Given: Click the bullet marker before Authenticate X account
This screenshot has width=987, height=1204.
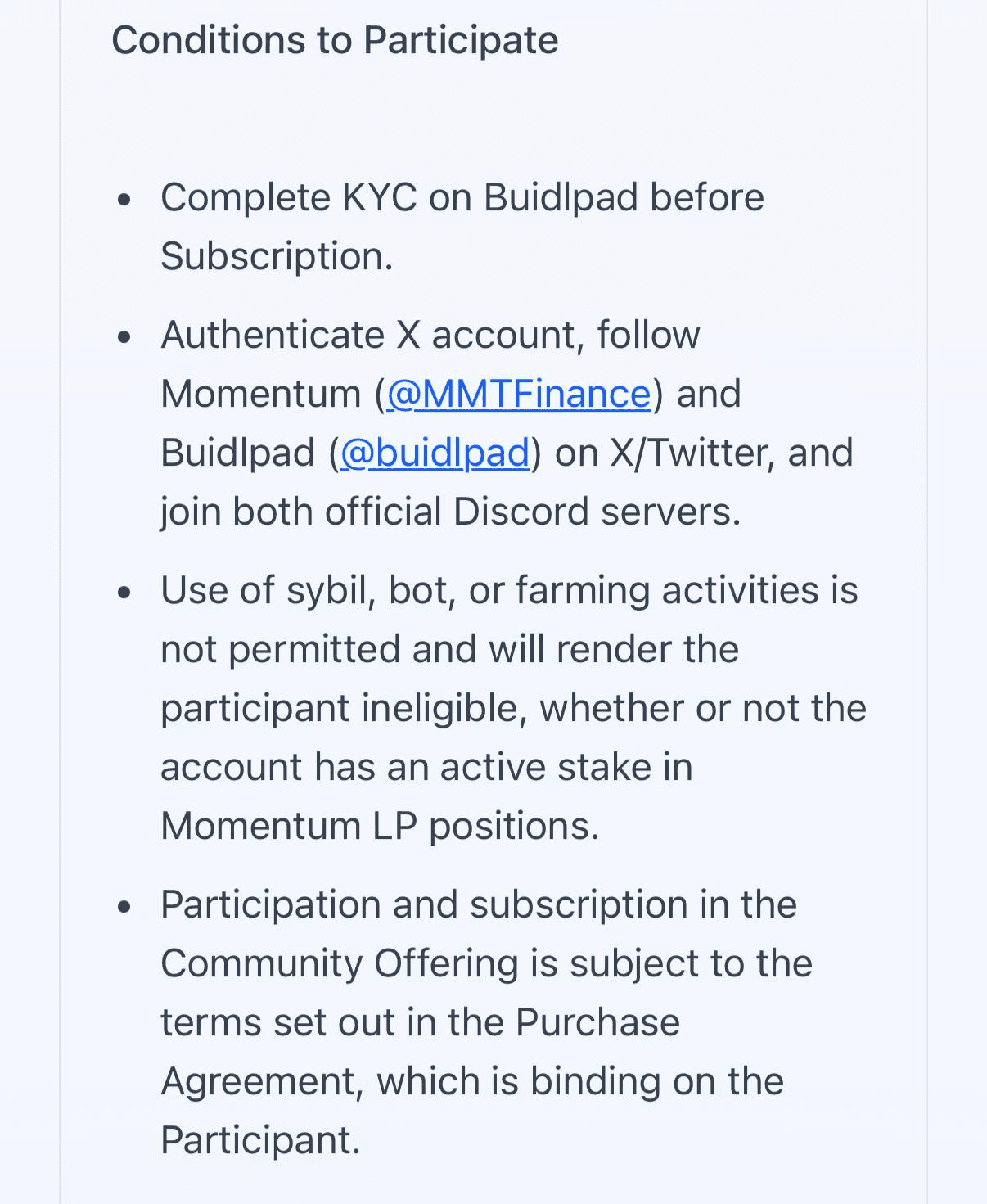Looking at the screenshot, I should coord(124,336).
